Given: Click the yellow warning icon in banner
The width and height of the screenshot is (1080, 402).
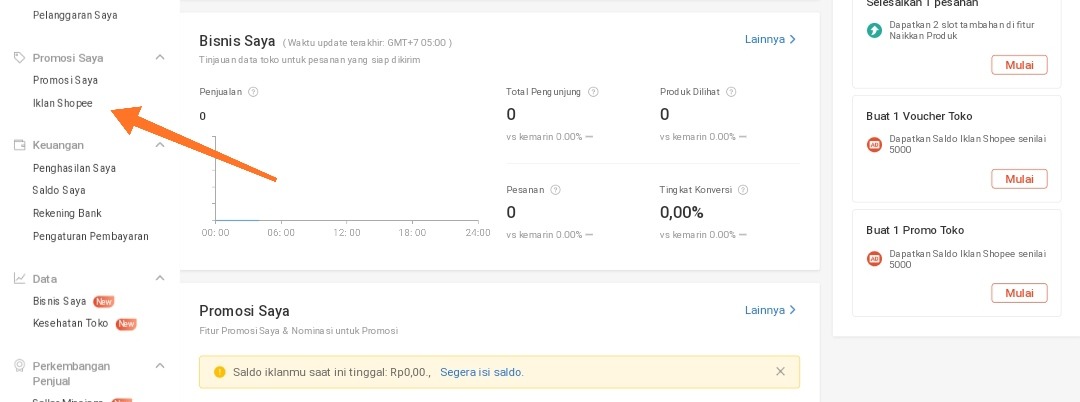Looking at the screenshot, I should coord(219,372).
